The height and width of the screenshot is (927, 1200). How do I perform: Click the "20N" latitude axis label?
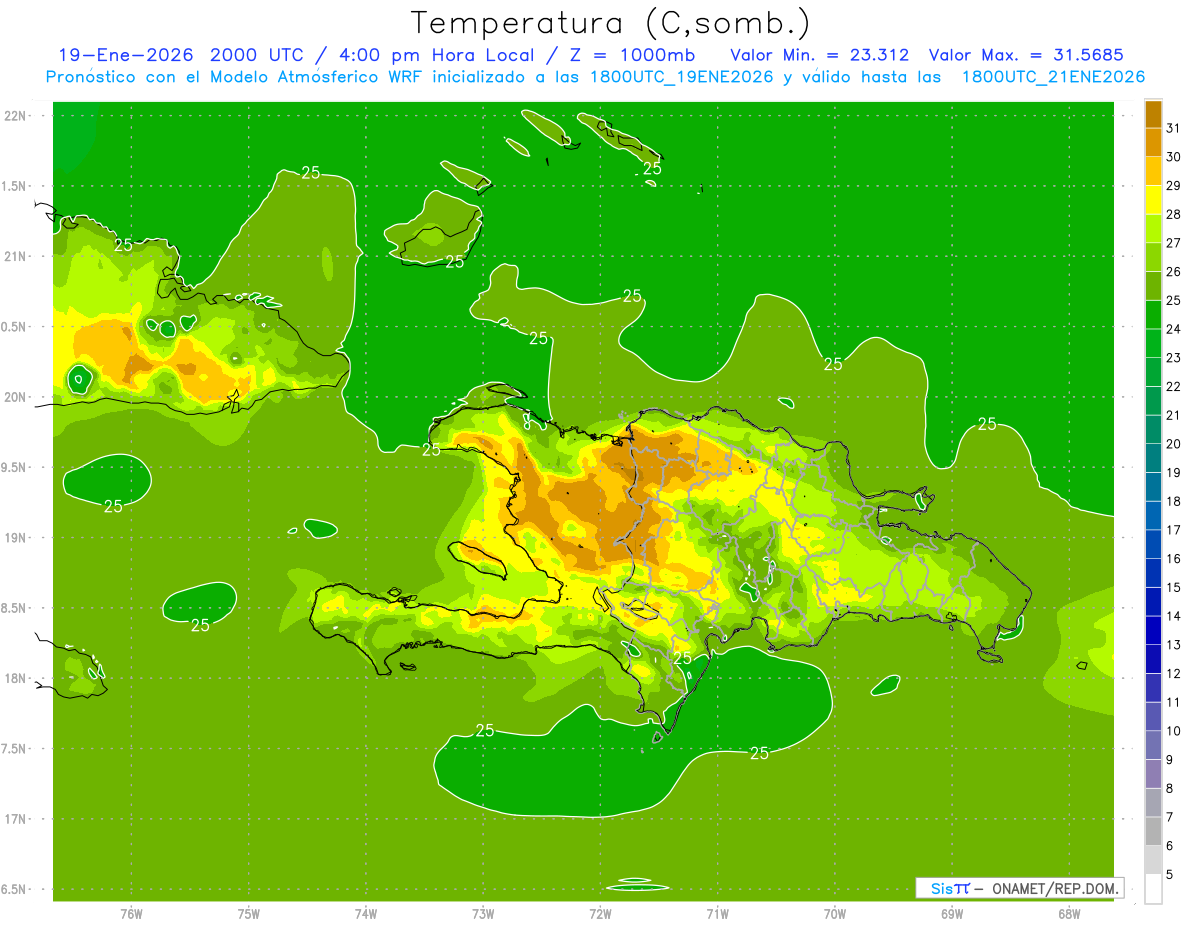click(15, 397)
